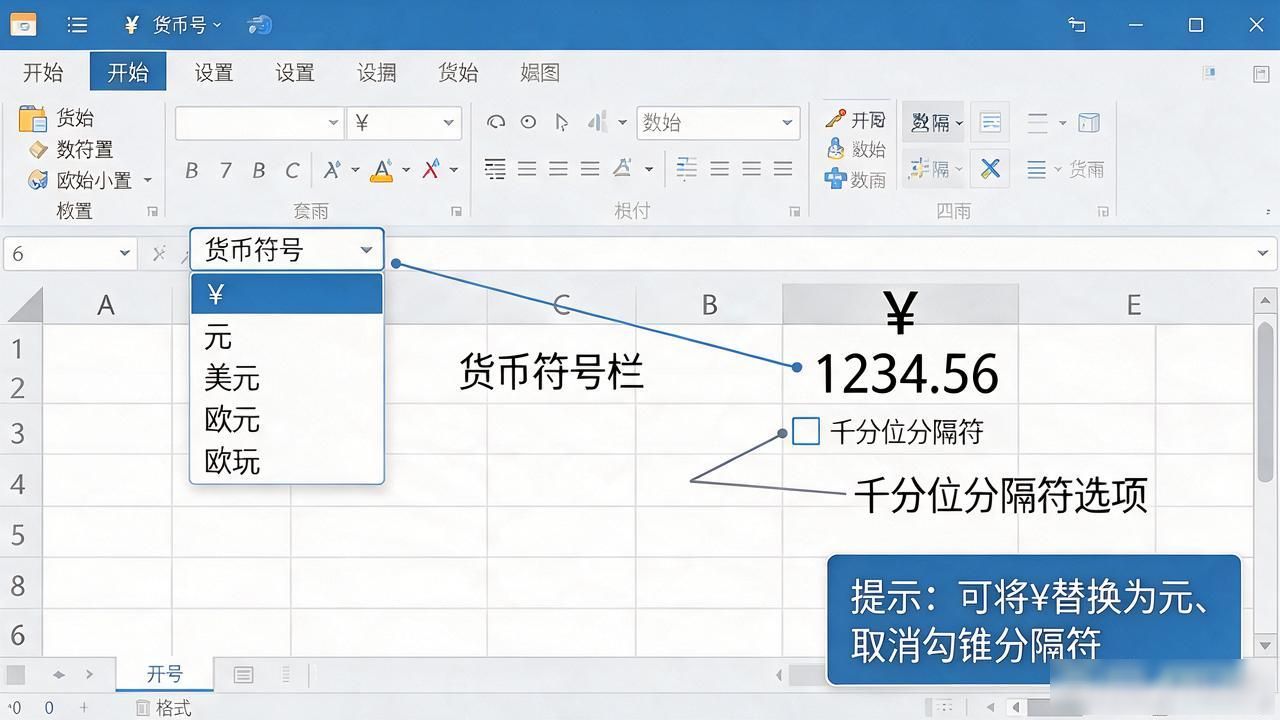Click the 数始 button with stamp icon

(x=857, y=149)
